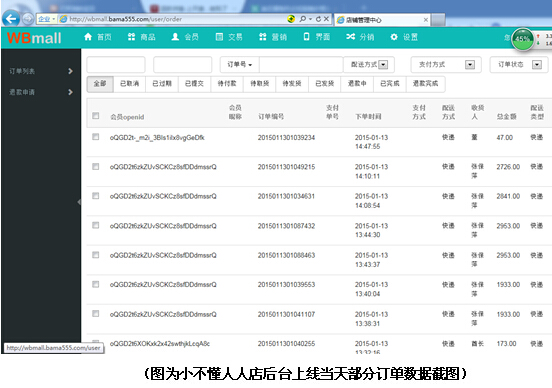The height and width of the screenshot is (388, 552).
Task: Select the 待取货 tab
Action: coord(260,84)
